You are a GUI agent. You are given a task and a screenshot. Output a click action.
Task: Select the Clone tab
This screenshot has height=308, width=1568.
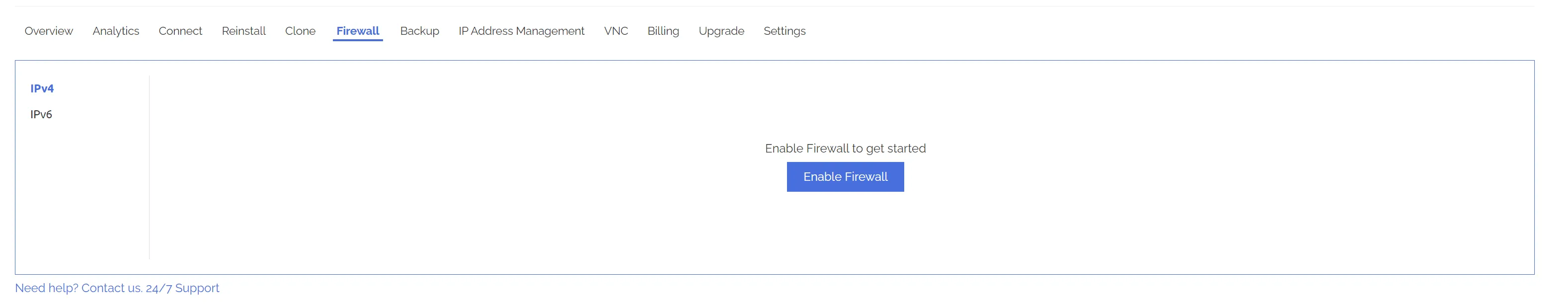300,31
